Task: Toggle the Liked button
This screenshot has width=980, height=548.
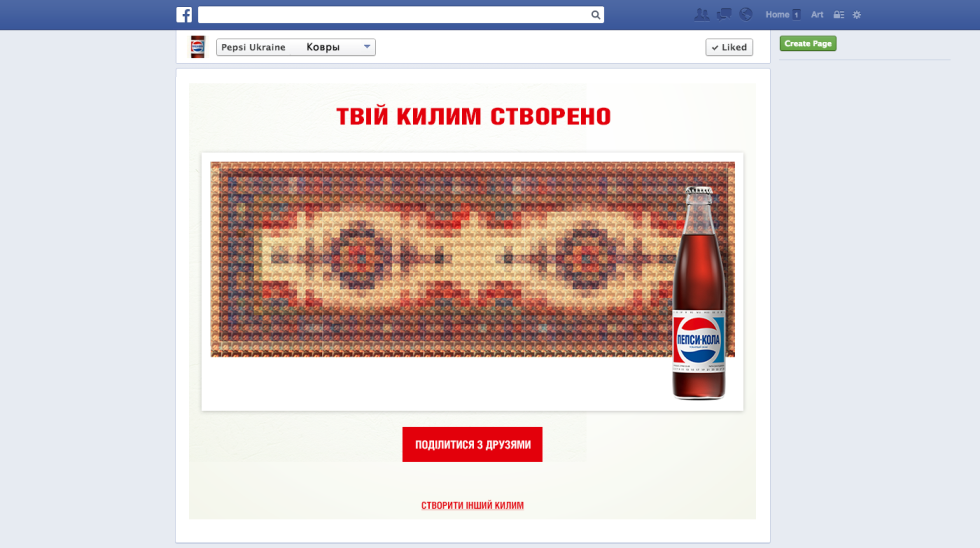Action: (729, 47)
